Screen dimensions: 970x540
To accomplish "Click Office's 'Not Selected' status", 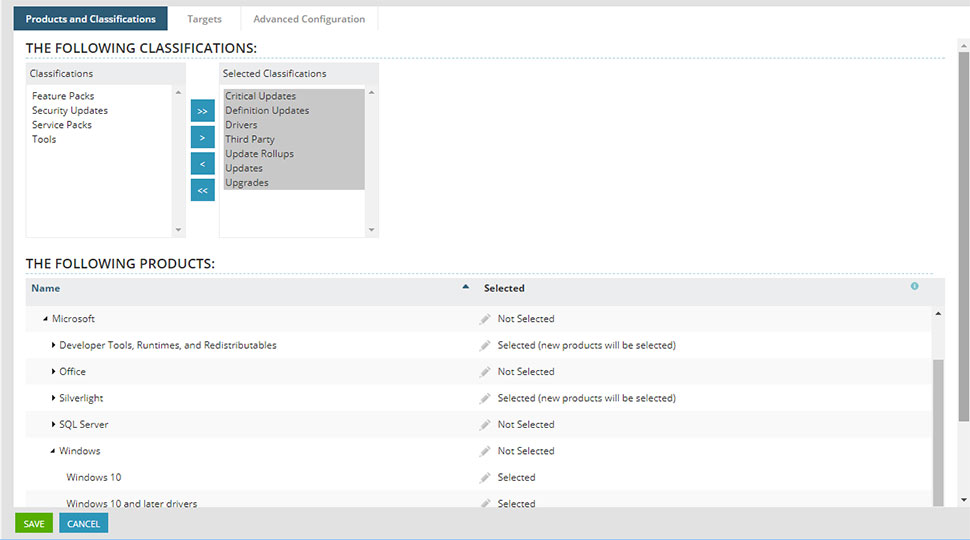I will pyautogui.click(x=526, y=372).
